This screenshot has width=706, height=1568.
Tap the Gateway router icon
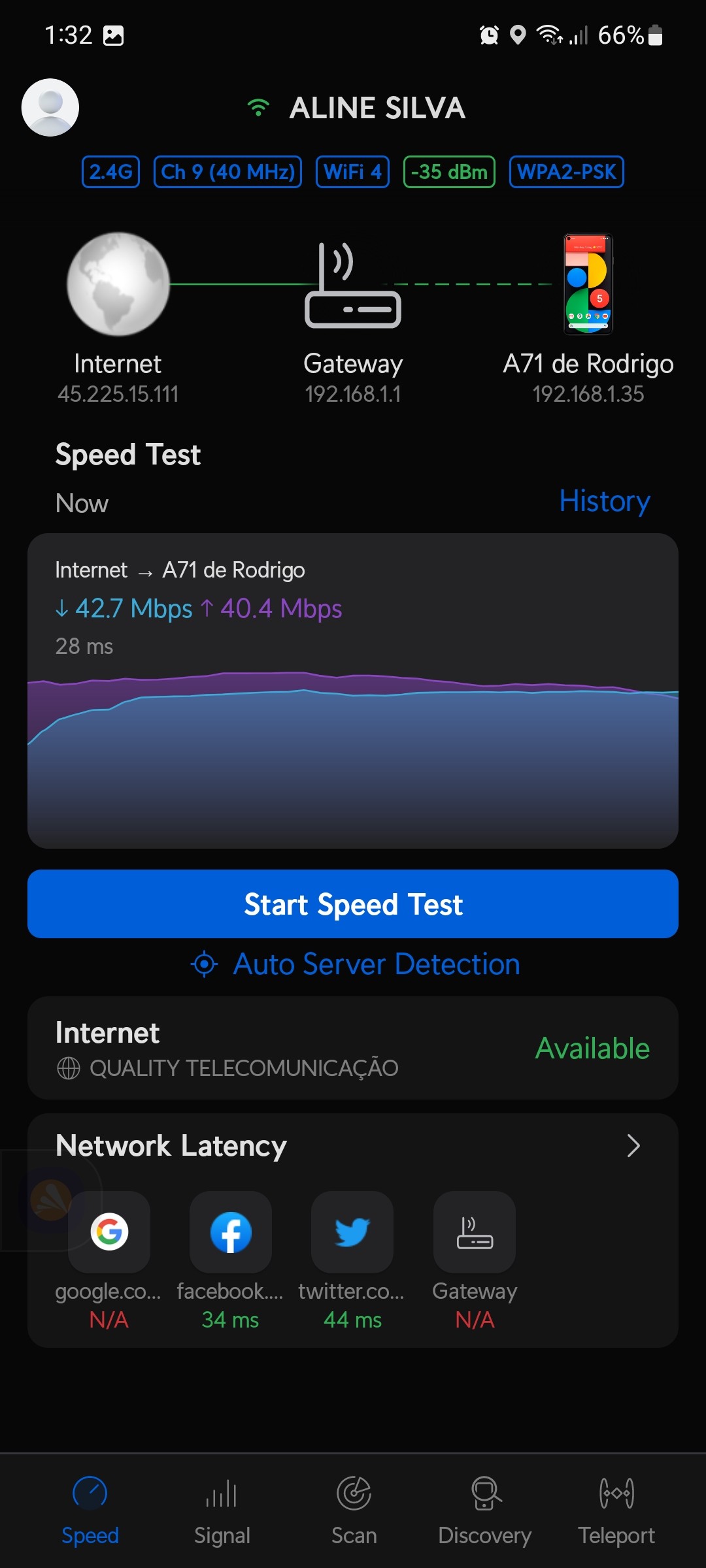353,286
